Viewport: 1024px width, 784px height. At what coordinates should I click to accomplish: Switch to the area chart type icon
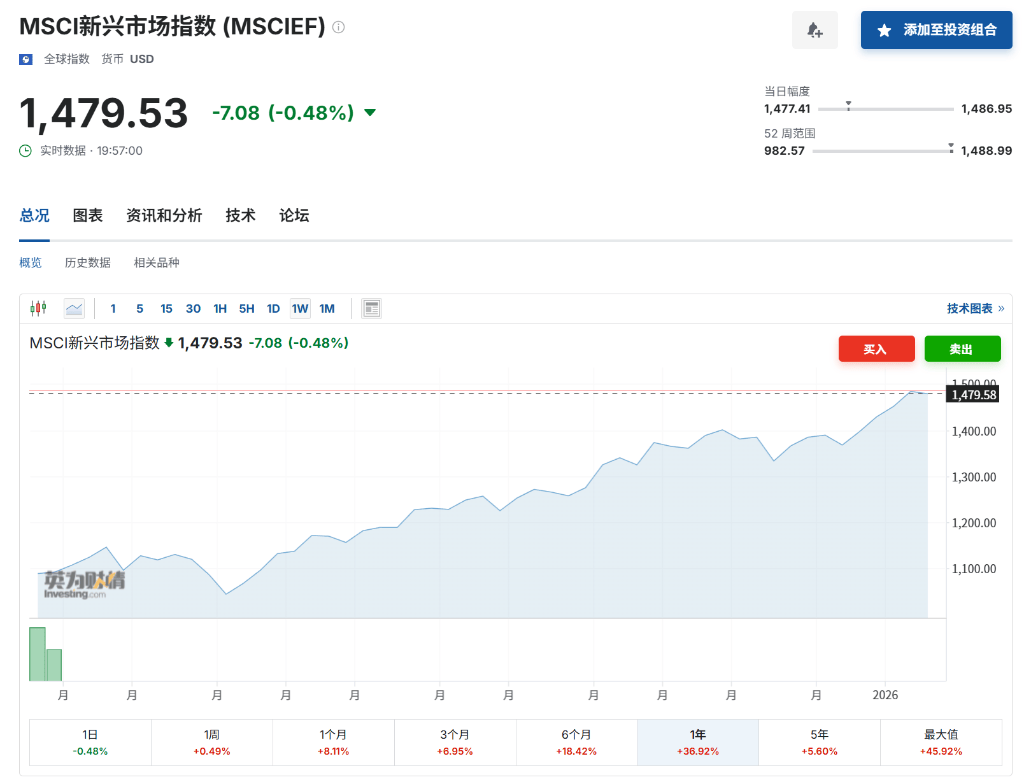[73, 308]
